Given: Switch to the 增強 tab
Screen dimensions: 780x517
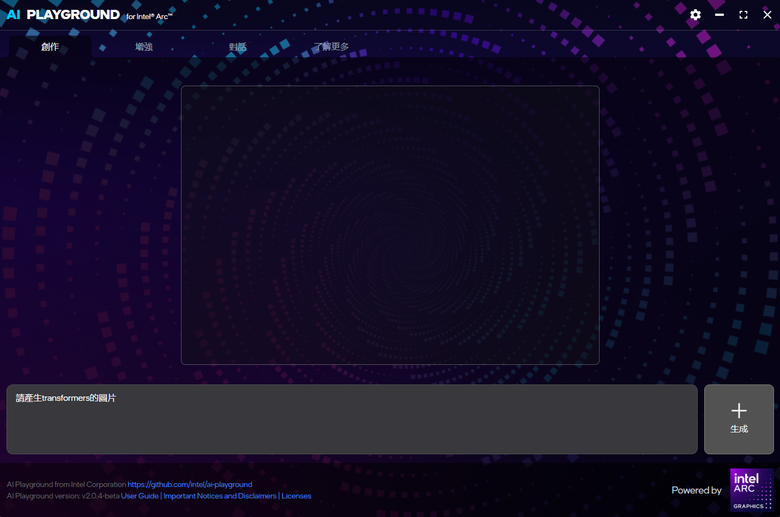Looking at the screenshot, I should pos(144,47).
